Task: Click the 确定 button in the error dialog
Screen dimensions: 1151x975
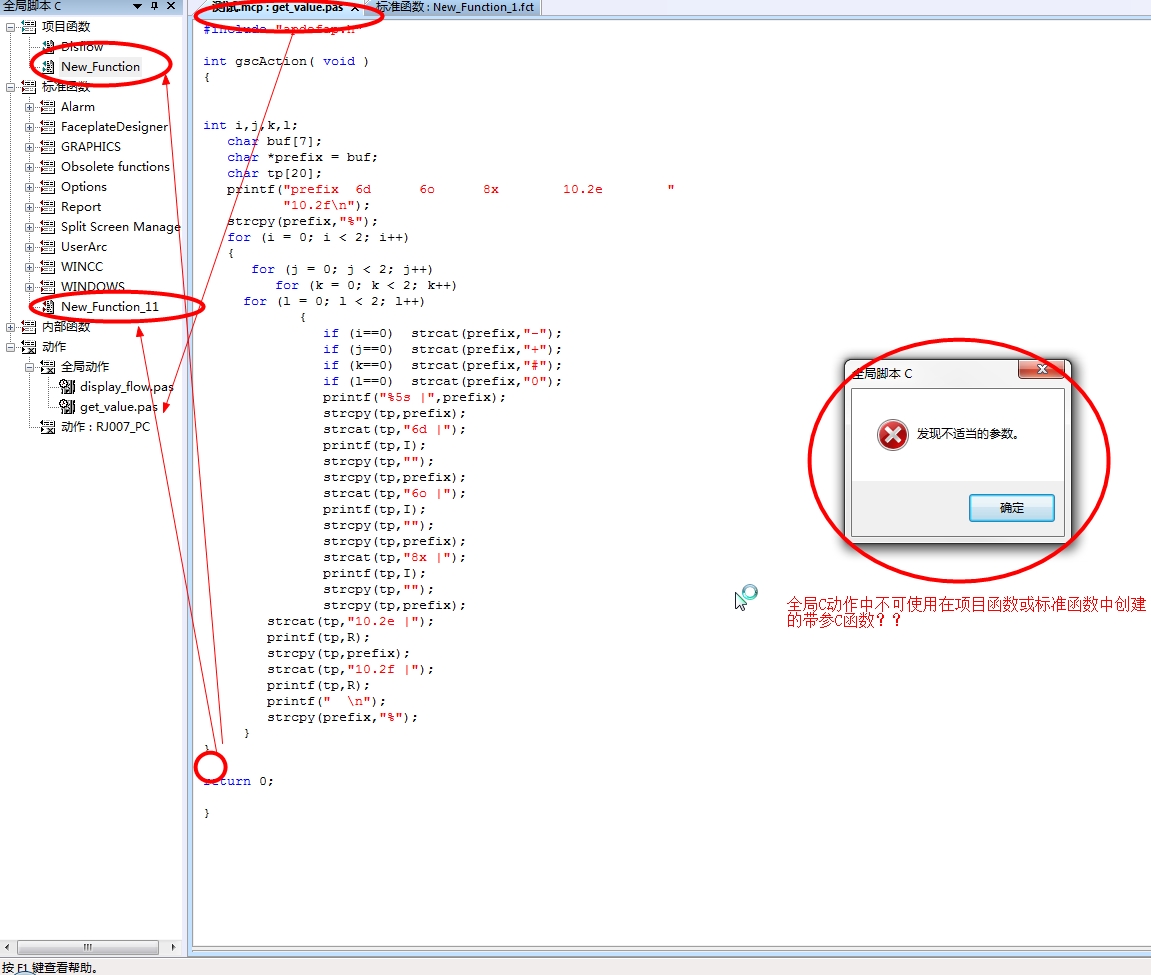Action: tap(1012, 507)
